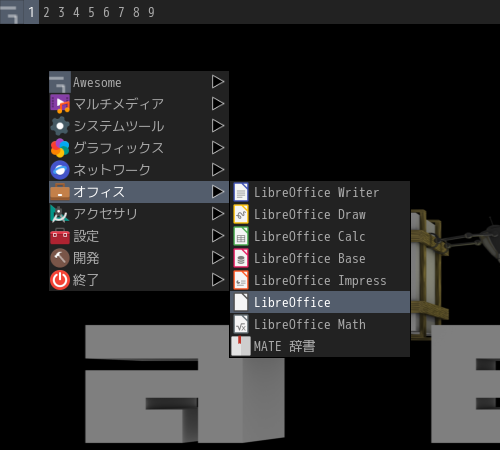
Task: Open the システムツール menu entry
Action: 139,126
